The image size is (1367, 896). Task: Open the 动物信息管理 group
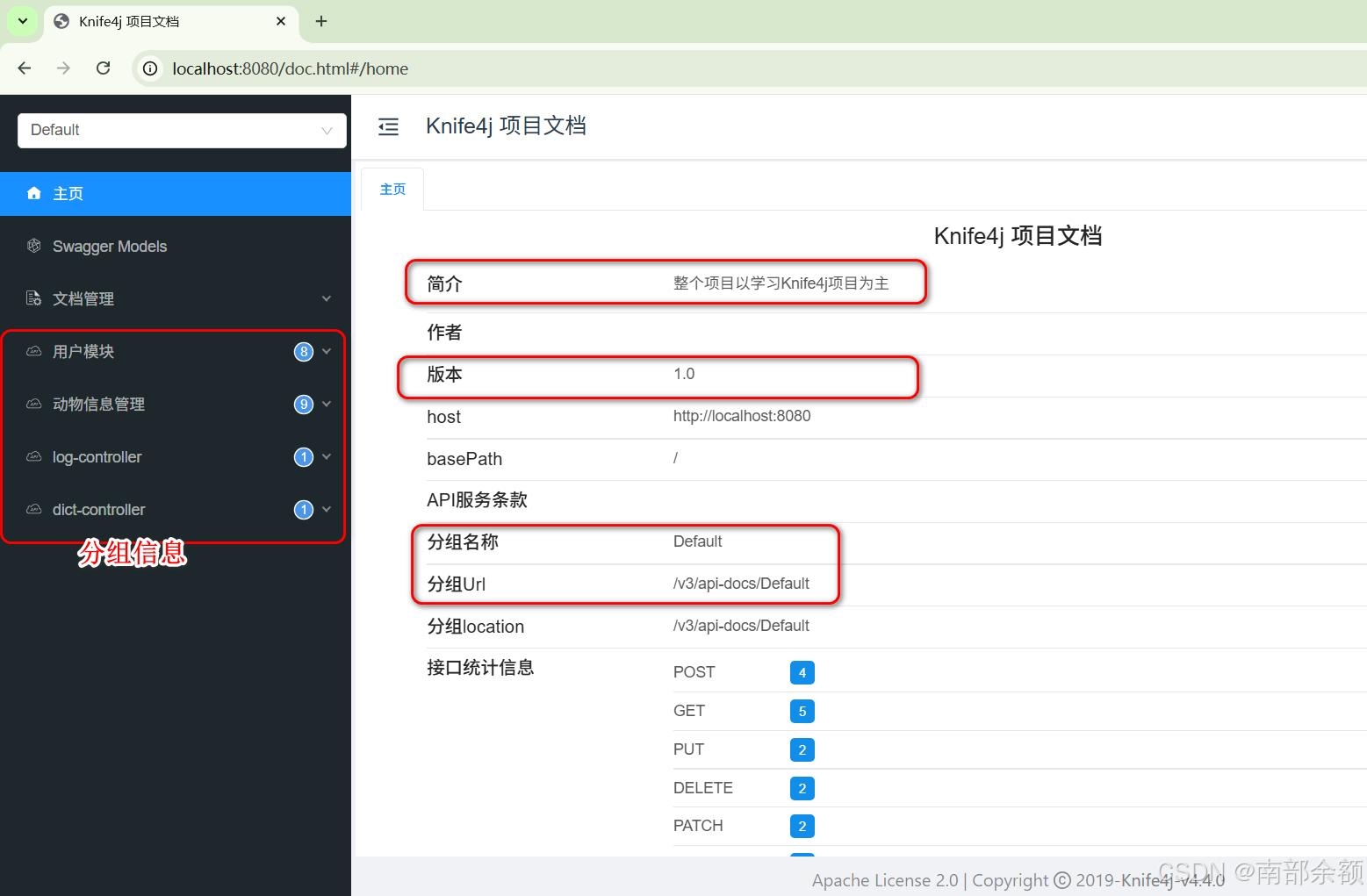click(176, 405)
